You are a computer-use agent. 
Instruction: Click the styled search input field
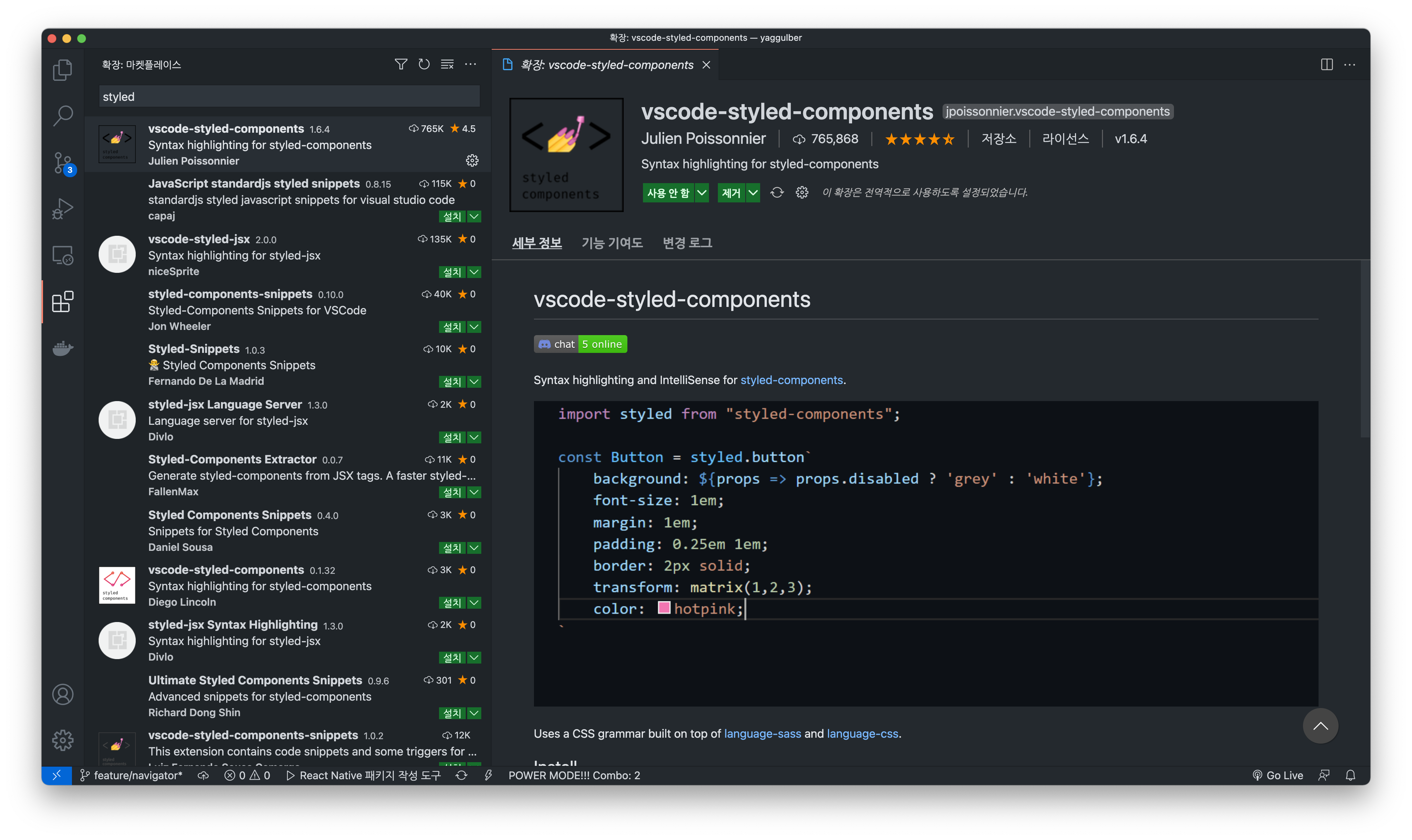[x=289, y=97]
